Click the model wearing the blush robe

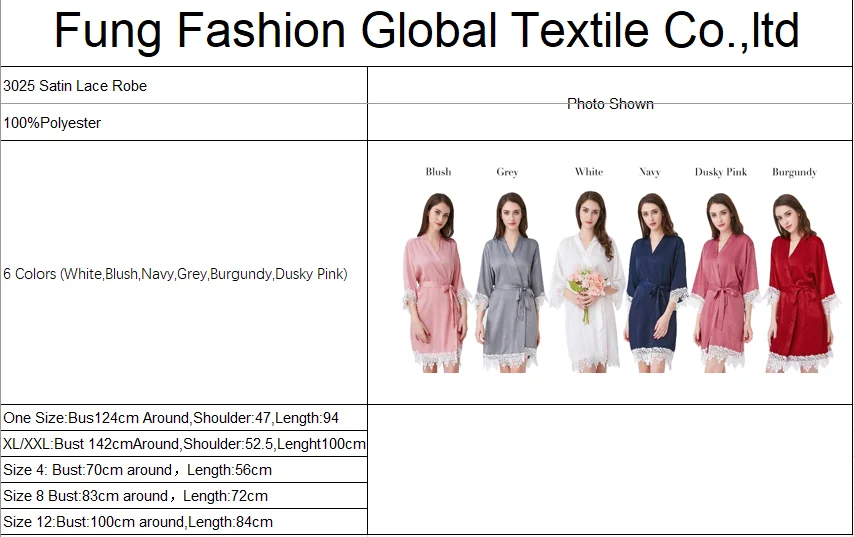pyautogui.click(x=437, y=282)
